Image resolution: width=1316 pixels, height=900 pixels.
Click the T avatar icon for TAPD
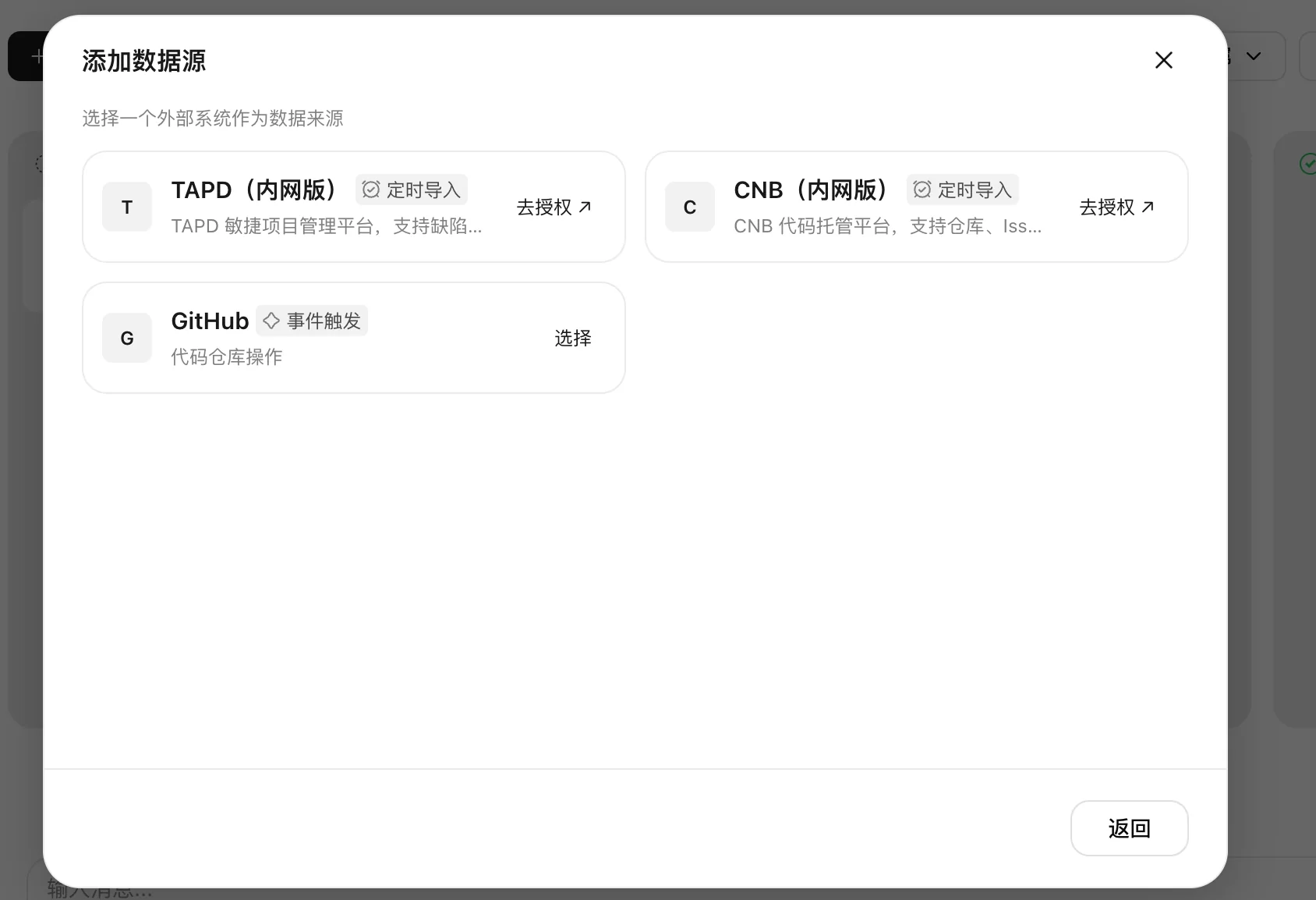pyautogui.click(x=127, y=207)
